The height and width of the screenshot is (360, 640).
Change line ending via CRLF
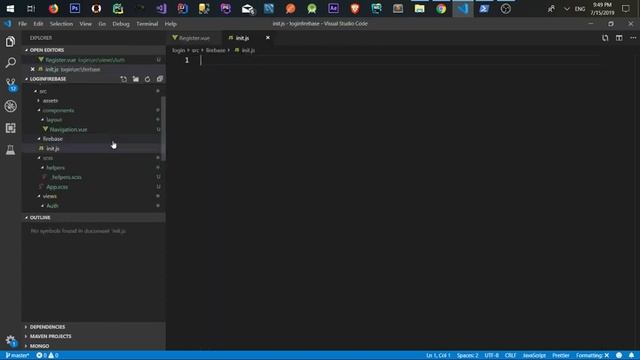pyautogui.click(x=510, y=356)
